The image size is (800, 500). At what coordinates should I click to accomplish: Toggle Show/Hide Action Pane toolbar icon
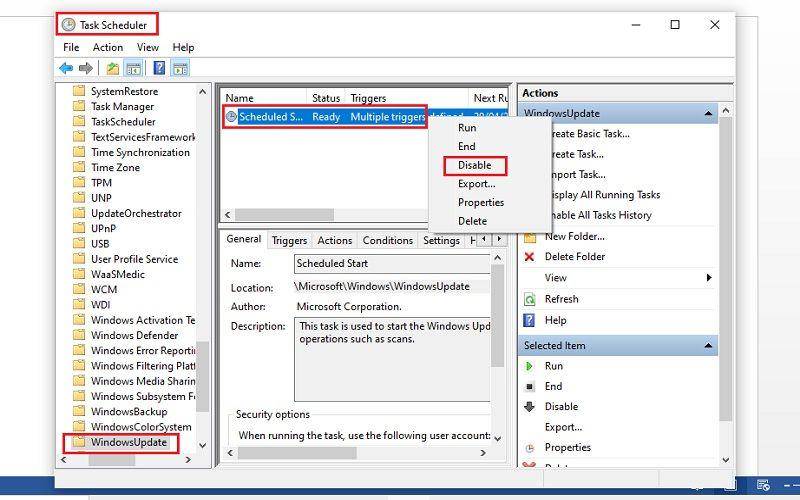(180, 68)
